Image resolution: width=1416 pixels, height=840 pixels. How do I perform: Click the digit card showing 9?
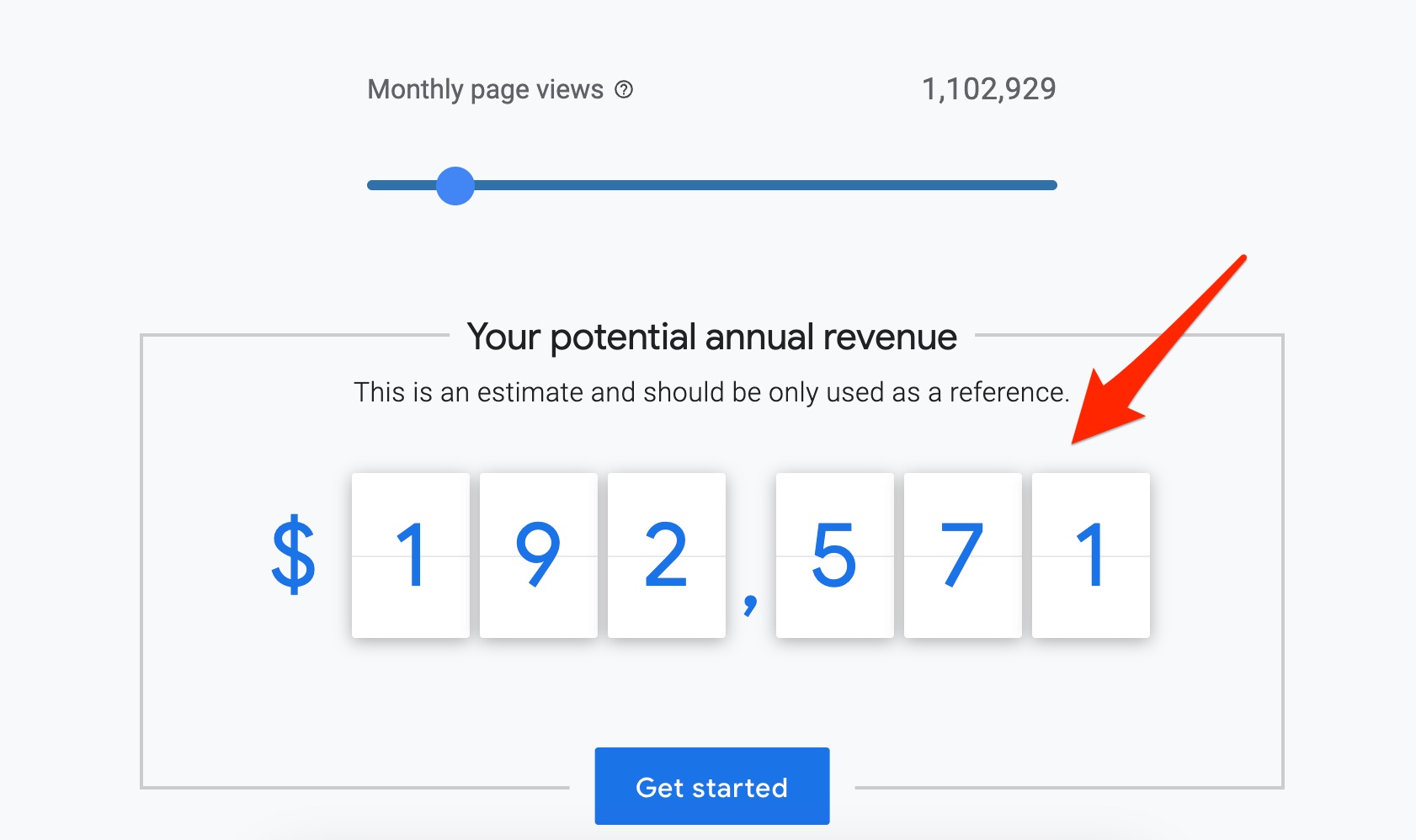click(539, 556)
